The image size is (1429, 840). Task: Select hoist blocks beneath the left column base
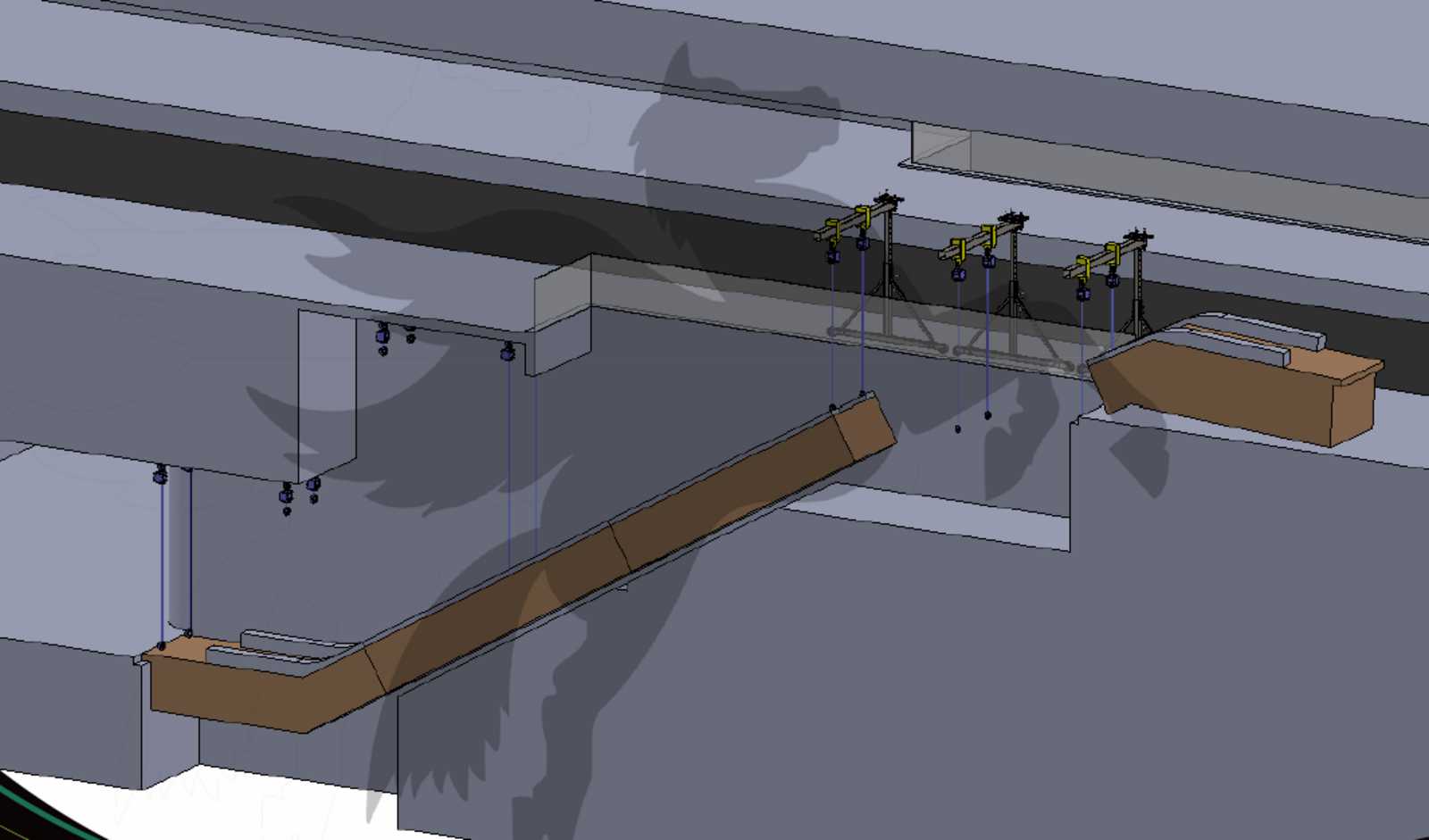[300, 494]
